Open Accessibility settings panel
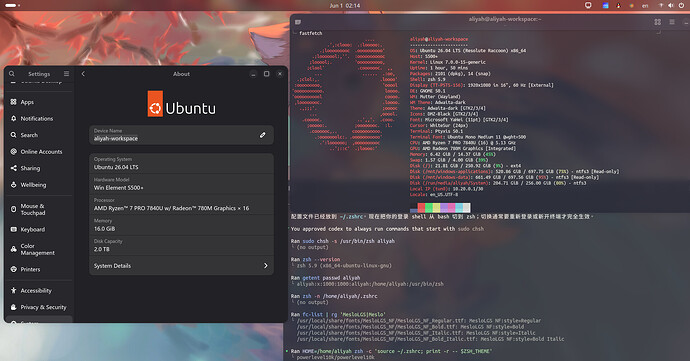This screenshot has height=361, width=690. tap(38, 291)
